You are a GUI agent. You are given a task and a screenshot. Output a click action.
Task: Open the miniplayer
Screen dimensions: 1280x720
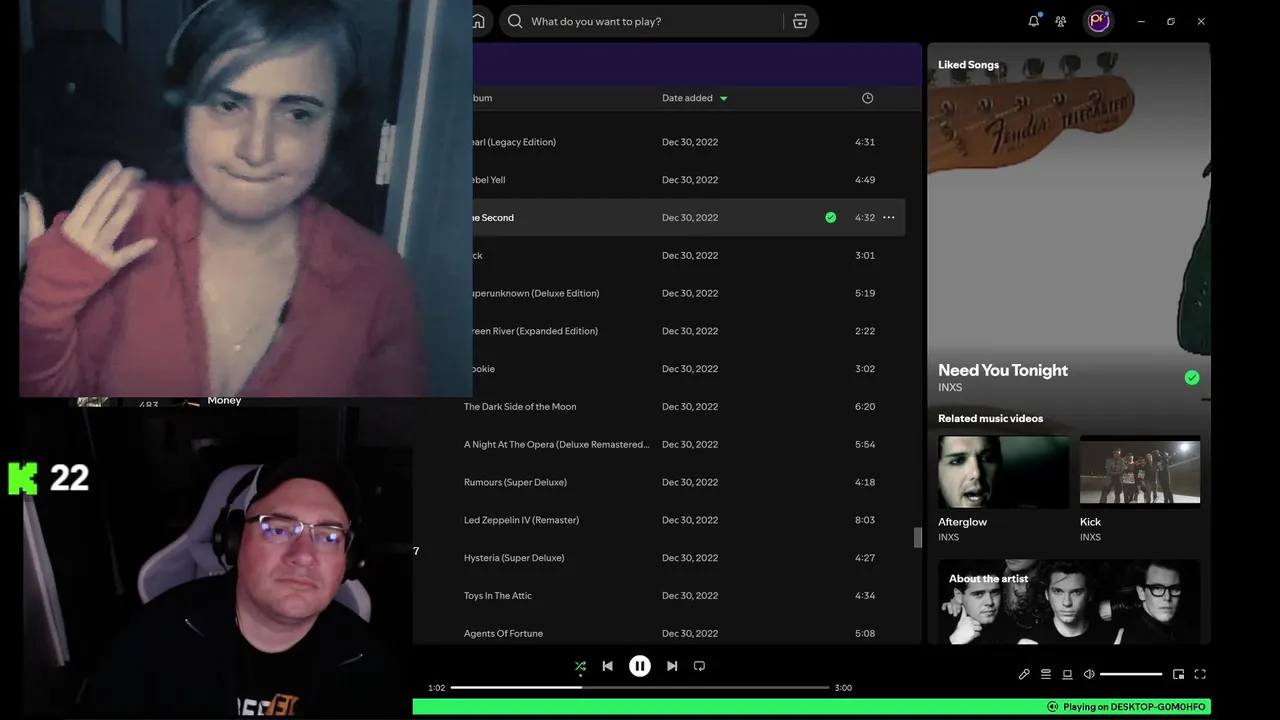(x=1178, y=674)
